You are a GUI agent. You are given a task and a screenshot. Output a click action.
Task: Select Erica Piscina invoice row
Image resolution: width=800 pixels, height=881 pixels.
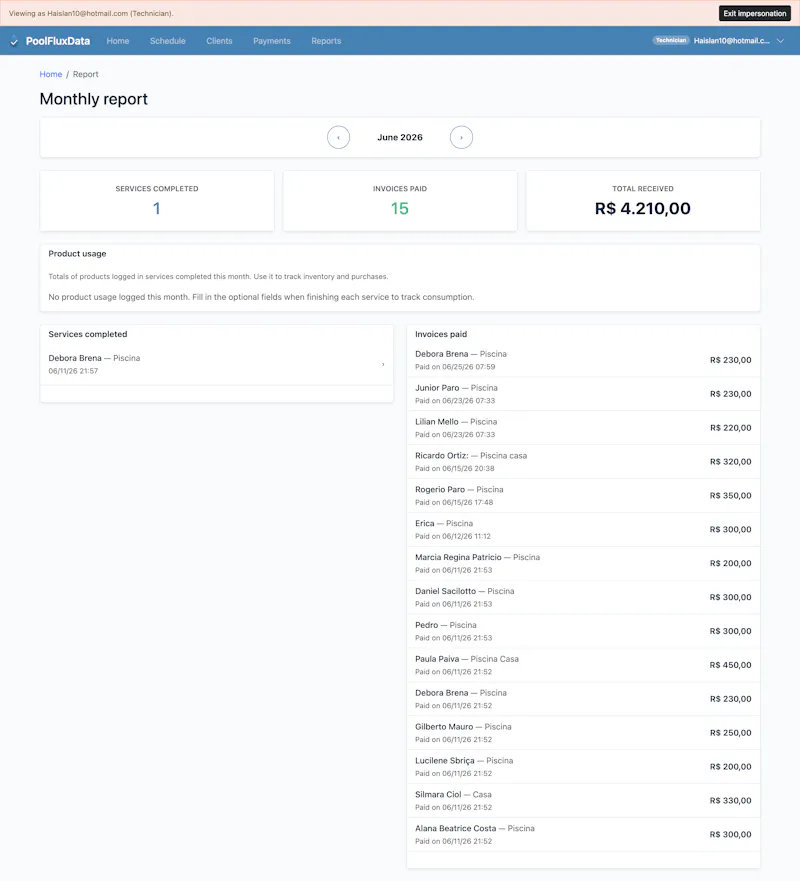point(583,529)
